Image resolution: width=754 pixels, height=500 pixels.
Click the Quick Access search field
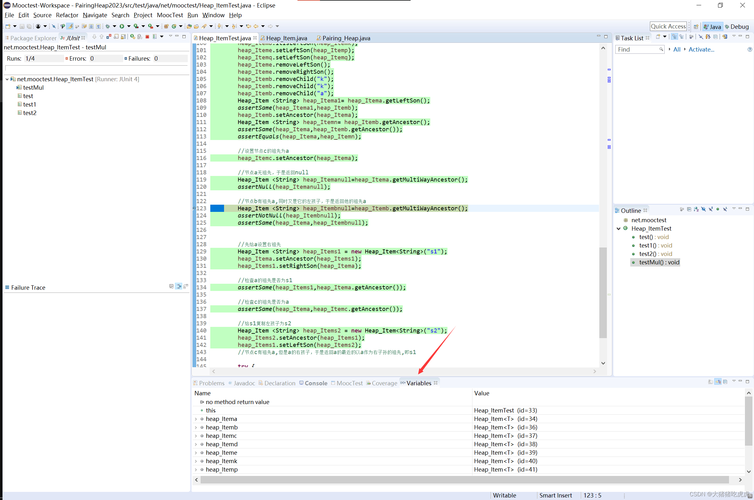pos(668,27)
